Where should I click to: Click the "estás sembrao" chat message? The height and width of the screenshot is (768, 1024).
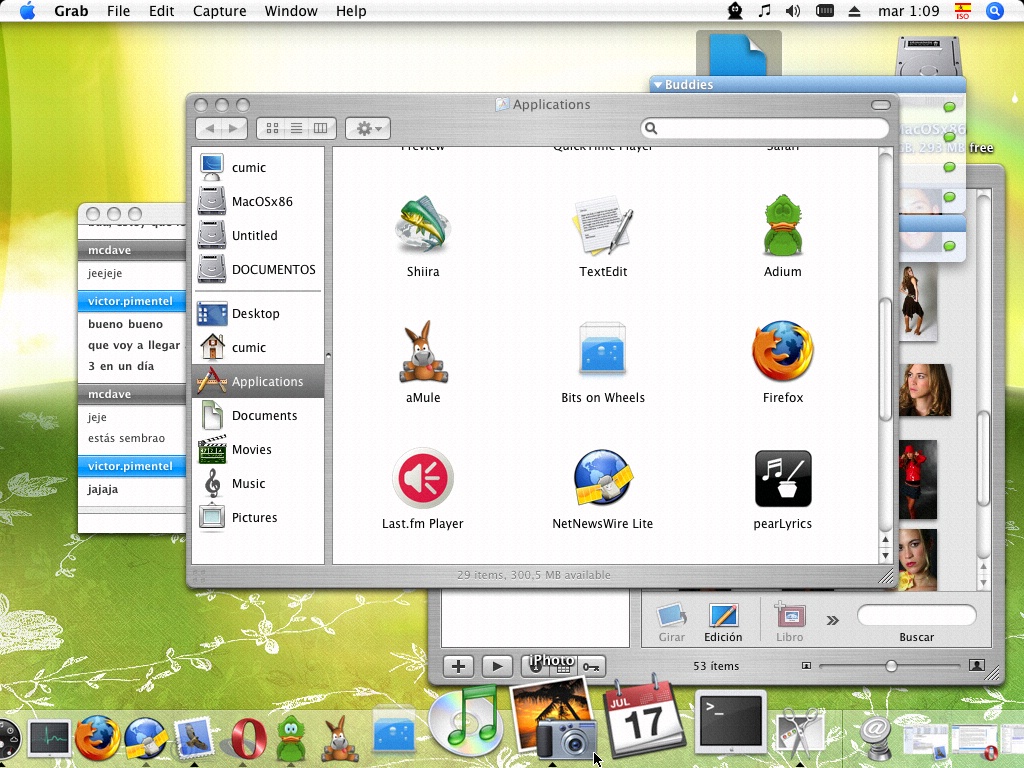[127, 438]
